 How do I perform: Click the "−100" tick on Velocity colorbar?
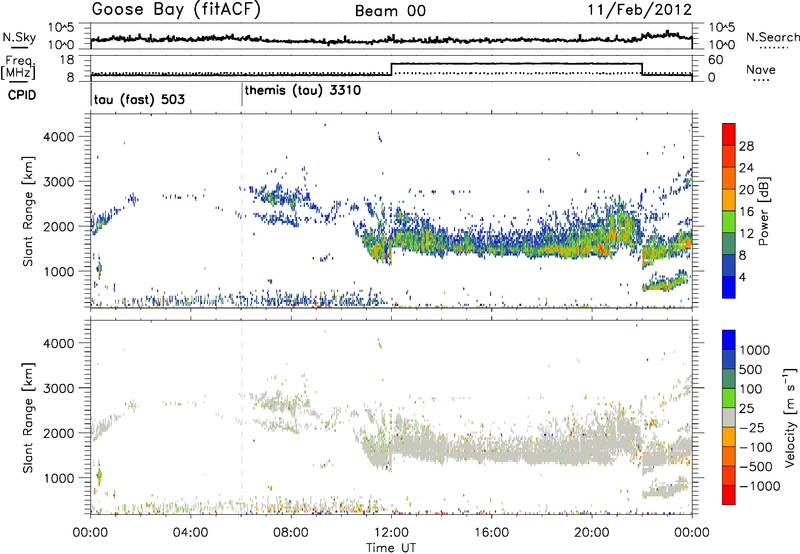point(756,447)
